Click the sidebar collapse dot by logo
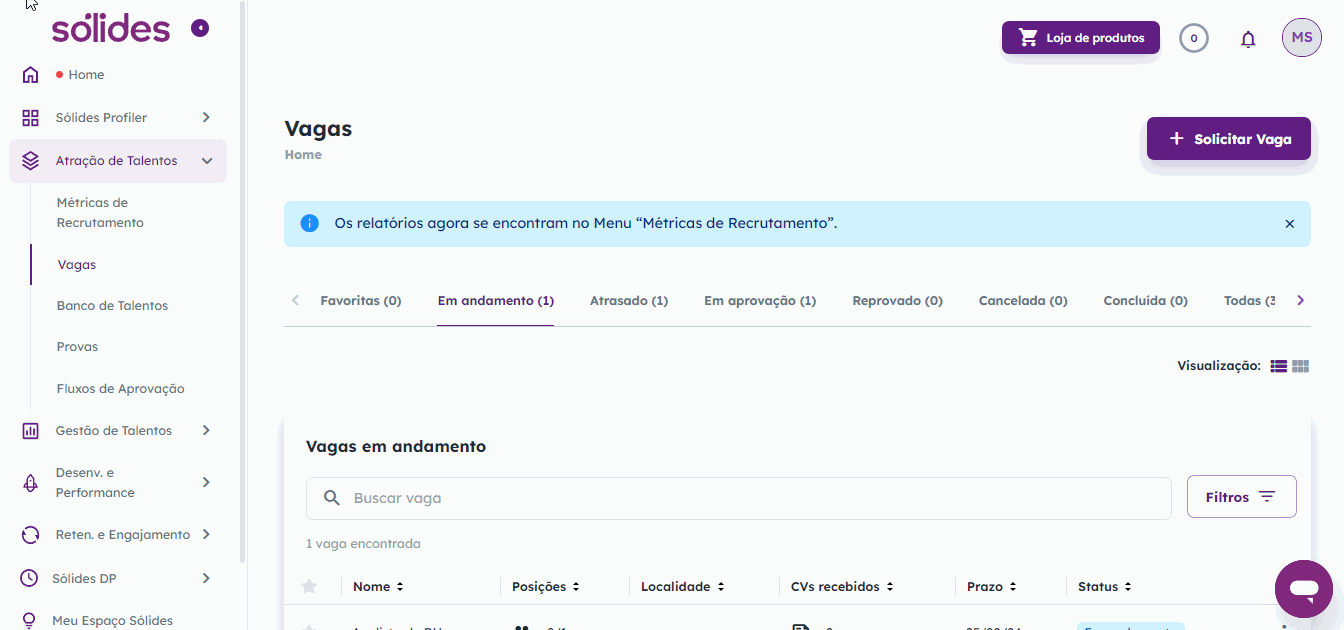Viewport: 1344px width, 630px height. coord(200,28)
